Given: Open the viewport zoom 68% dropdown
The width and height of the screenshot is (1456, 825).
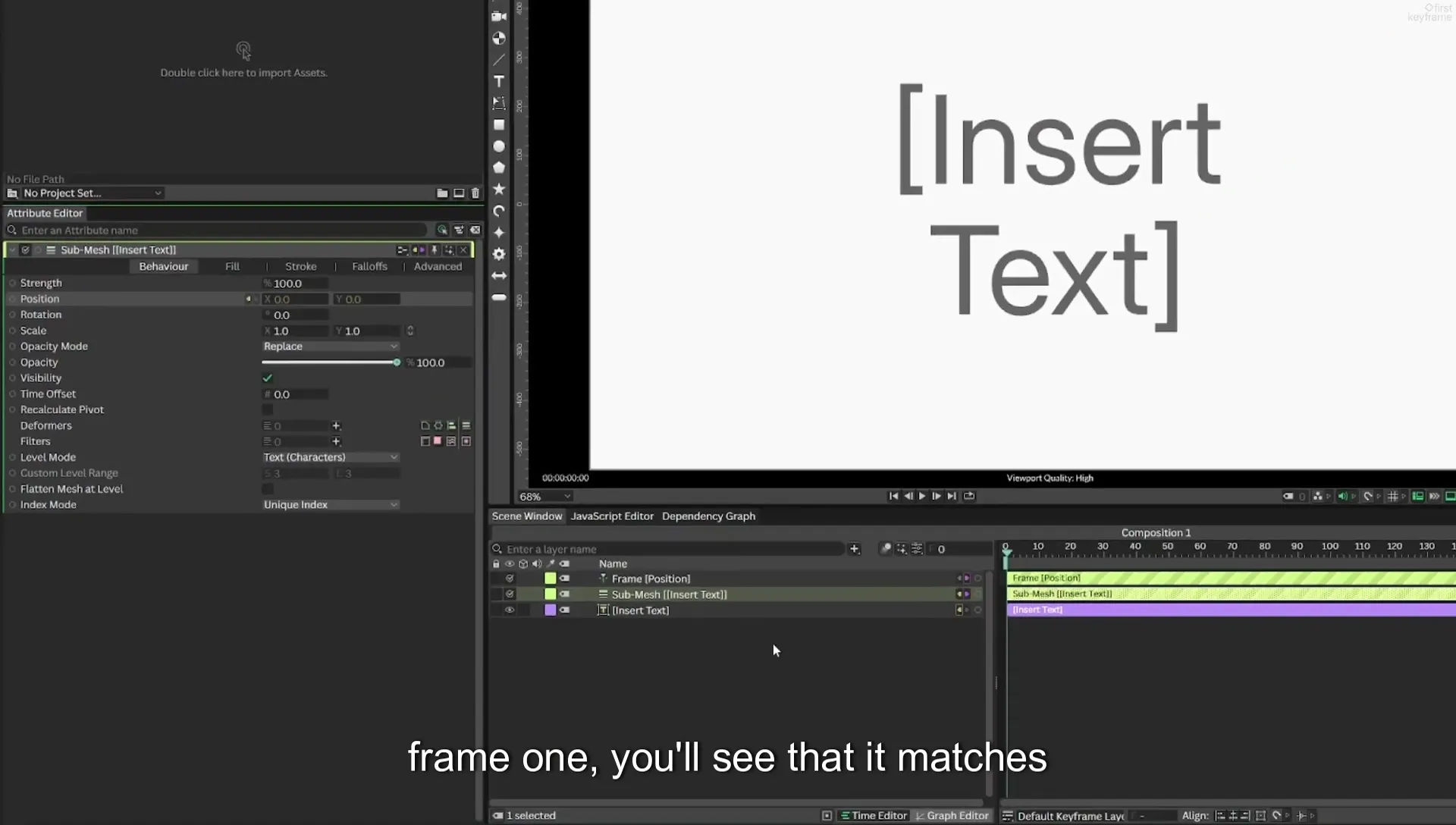Looking at the screenshot, I should [x=544, y=497].
